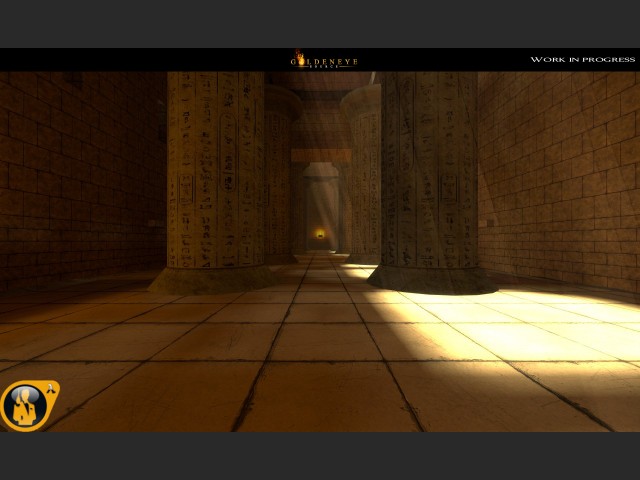This screenshot has height=480, width=640.
Task: Click the glowing torch at corridor end
Action: [320, 234]
